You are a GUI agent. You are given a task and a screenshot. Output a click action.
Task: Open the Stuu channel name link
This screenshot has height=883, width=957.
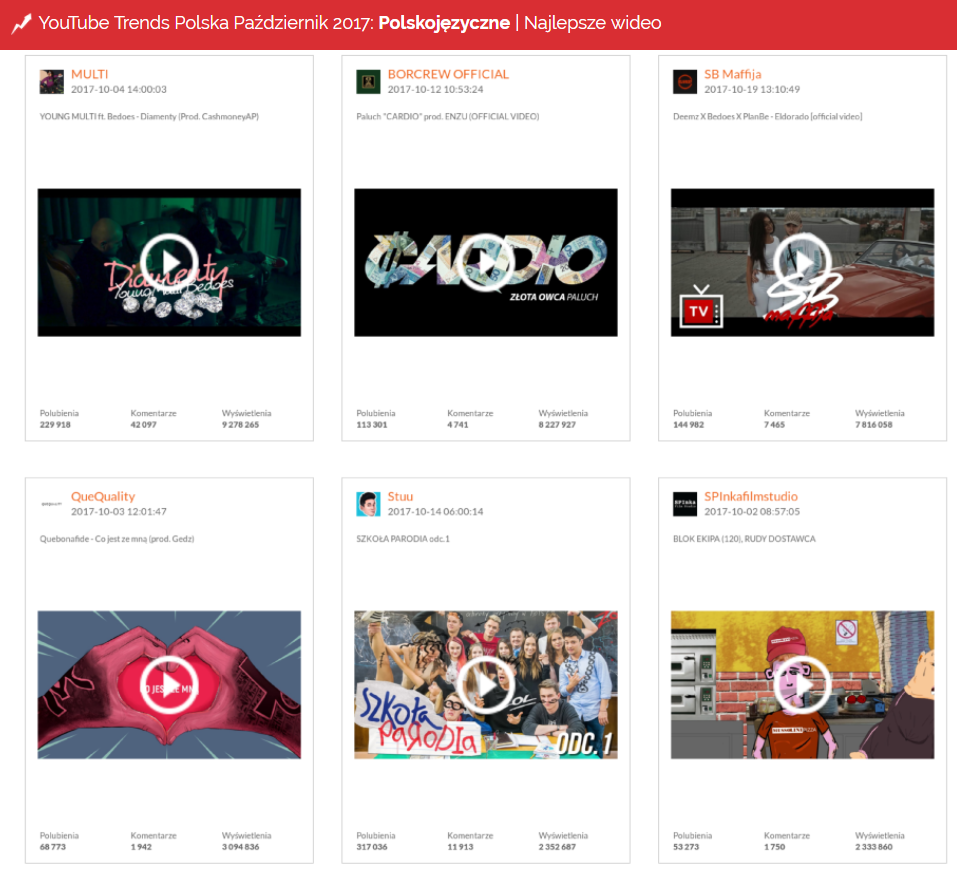[400, 496]
